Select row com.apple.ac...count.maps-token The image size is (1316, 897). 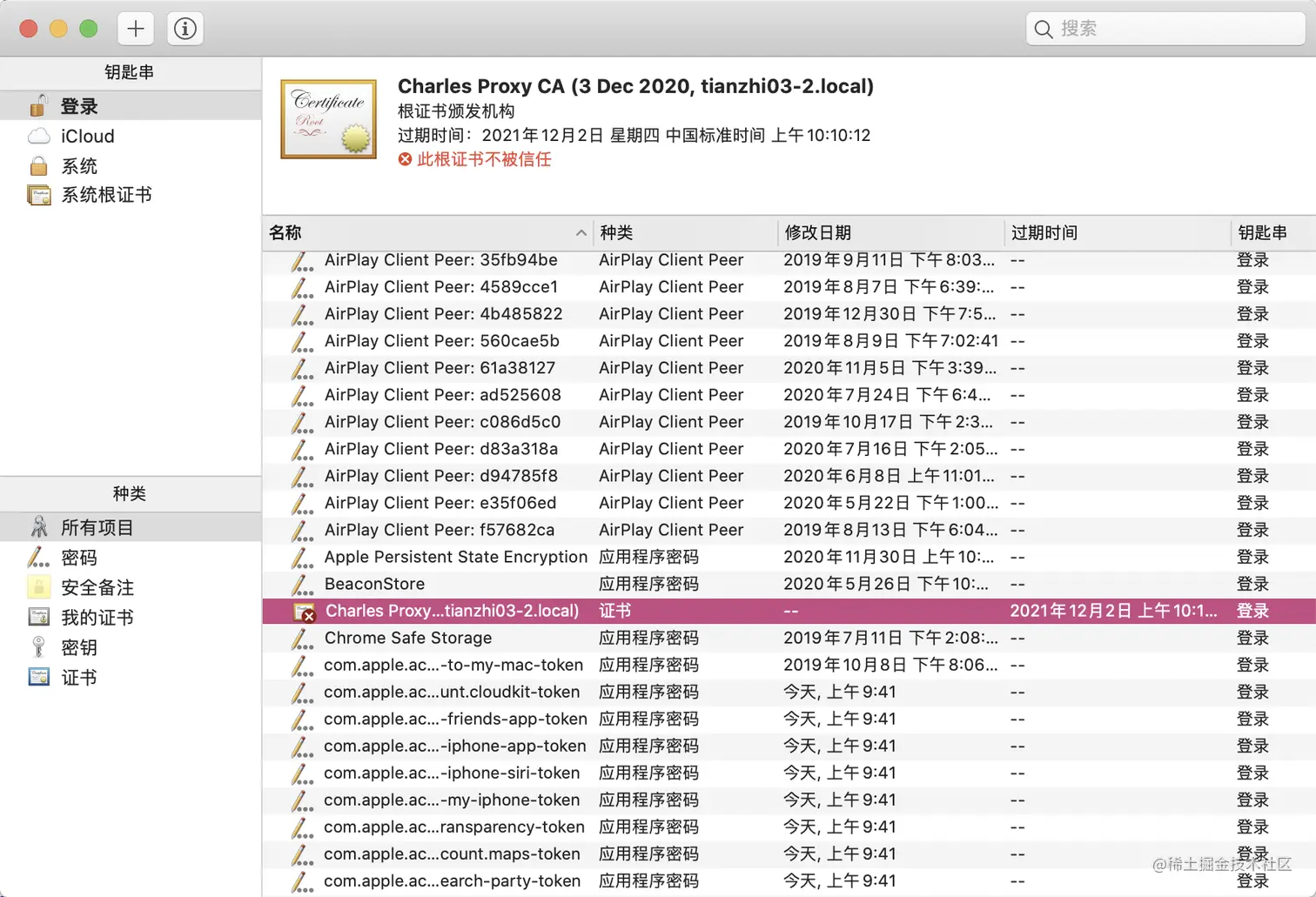point(789,853)
